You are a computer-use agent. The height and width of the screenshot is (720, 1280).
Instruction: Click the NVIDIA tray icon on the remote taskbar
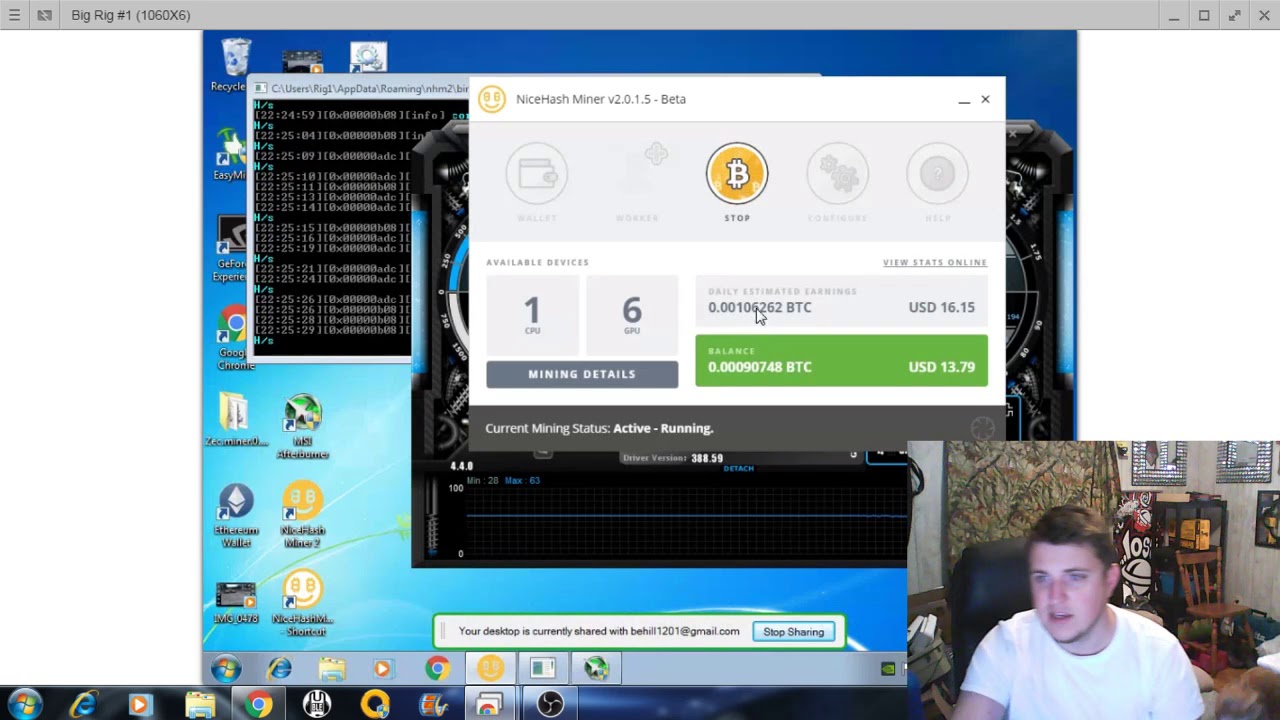[x=888, y=669]
